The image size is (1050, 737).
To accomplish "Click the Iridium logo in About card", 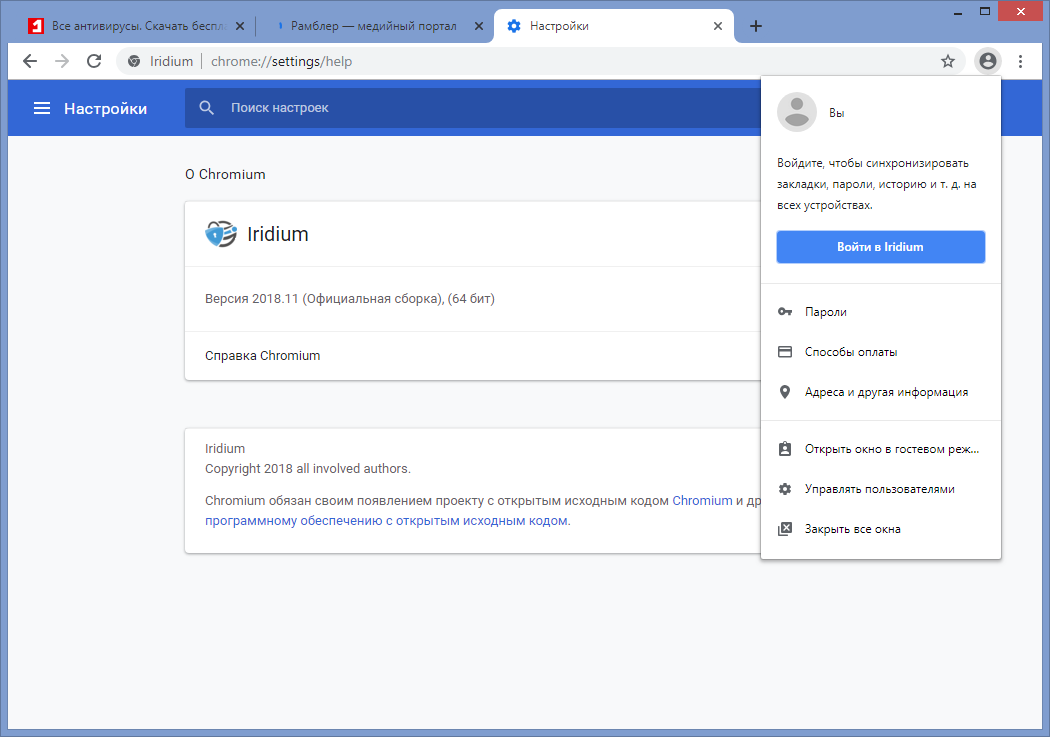I will pyautogui.click(x=221, y=234).
